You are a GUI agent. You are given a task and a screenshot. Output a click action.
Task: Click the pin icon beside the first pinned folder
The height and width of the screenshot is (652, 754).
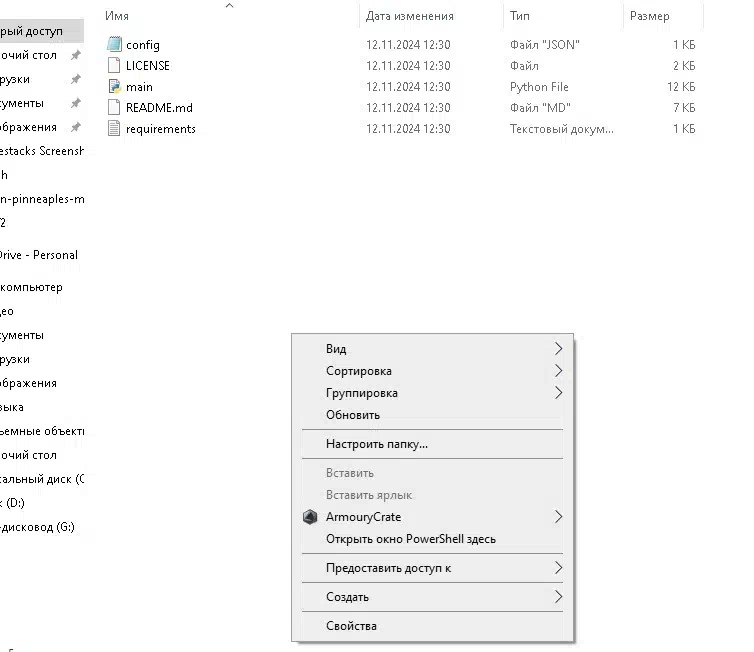pyautogui.click(x=75, y=55)
